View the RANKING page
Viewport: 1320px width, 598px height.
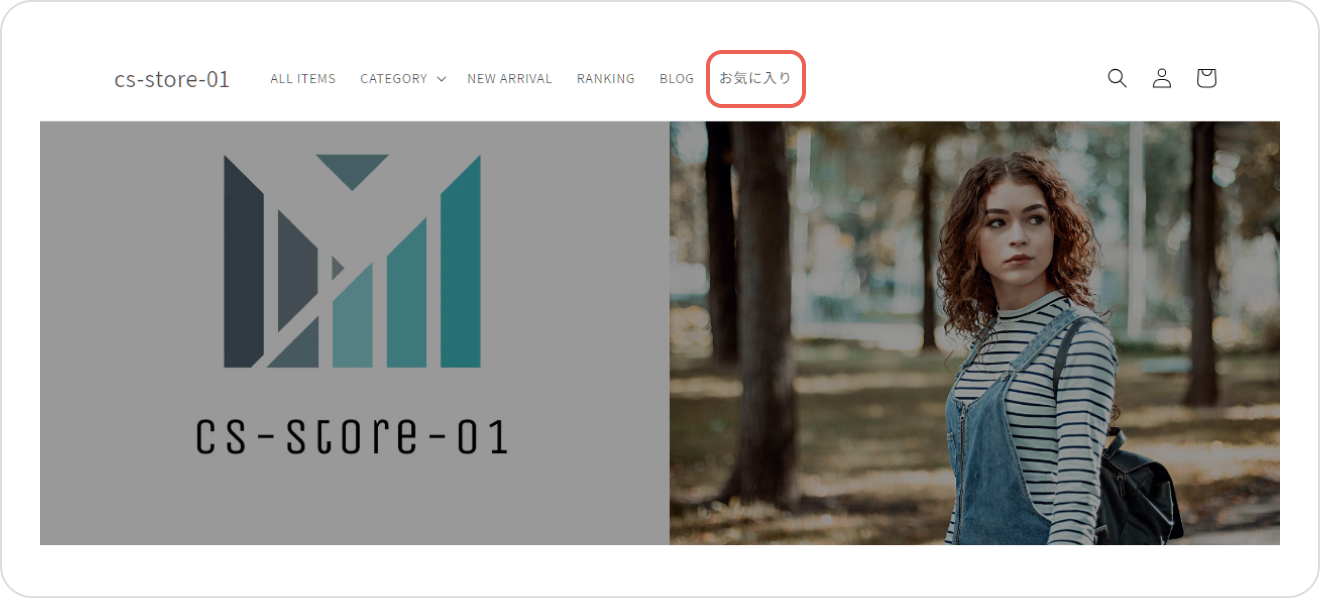point(605,78)
